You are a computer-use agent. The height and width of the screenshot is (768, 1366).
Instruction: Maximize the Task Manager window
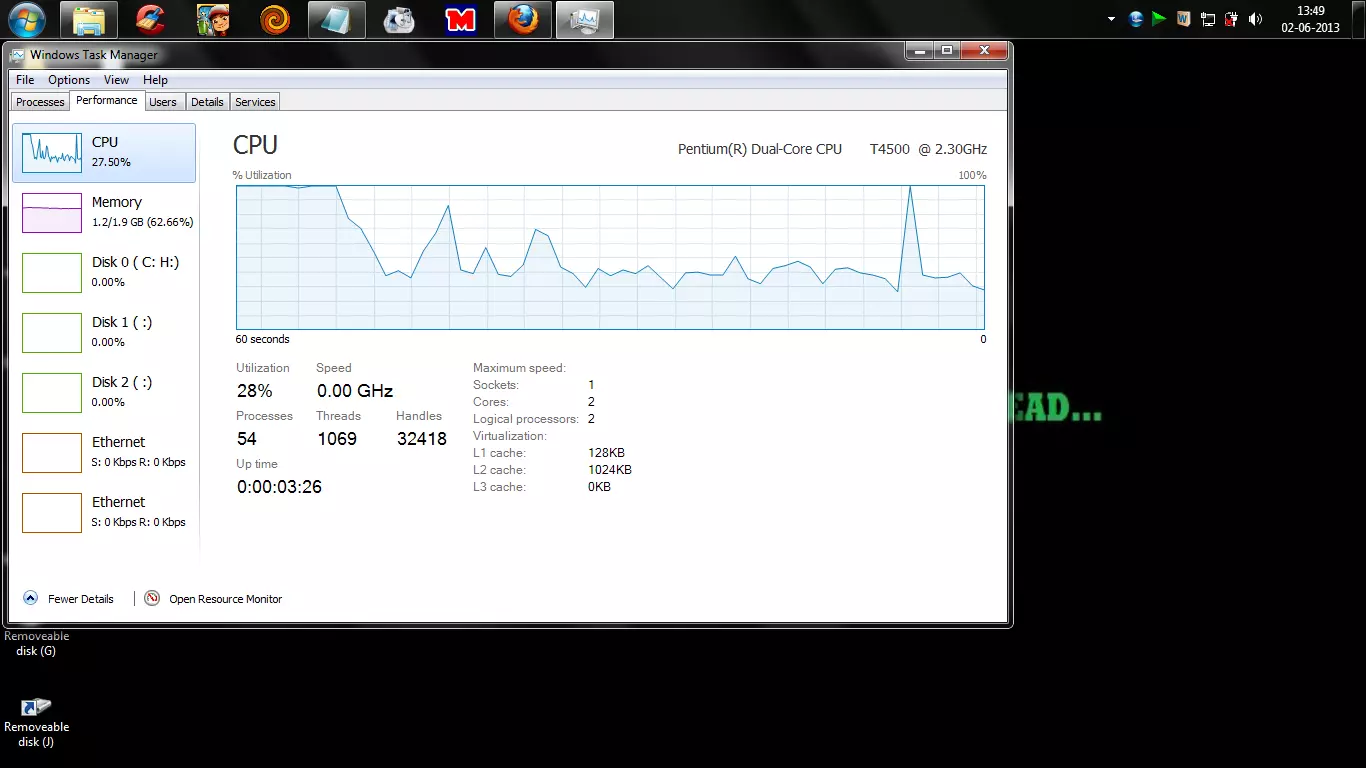click(946, 50)
